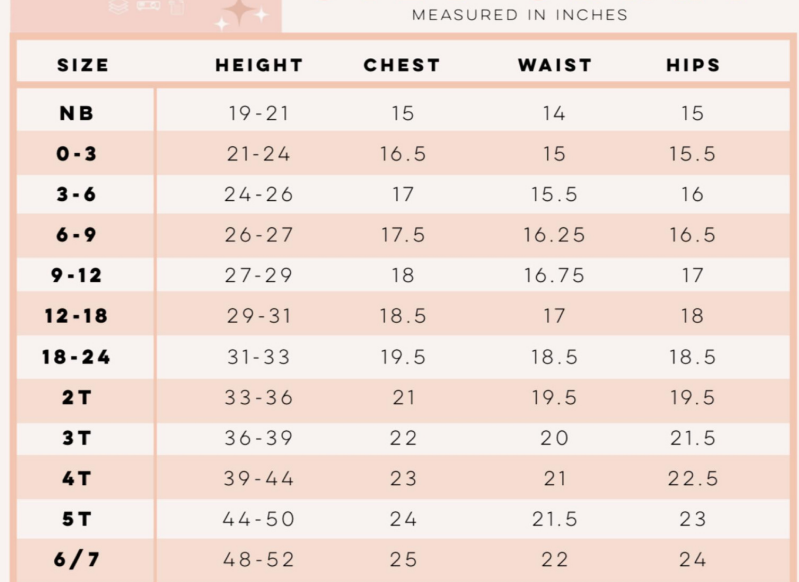This screenshot has width=799, height=582.
Task: Select the 6/7 size label
Action: tap(76, 560)
